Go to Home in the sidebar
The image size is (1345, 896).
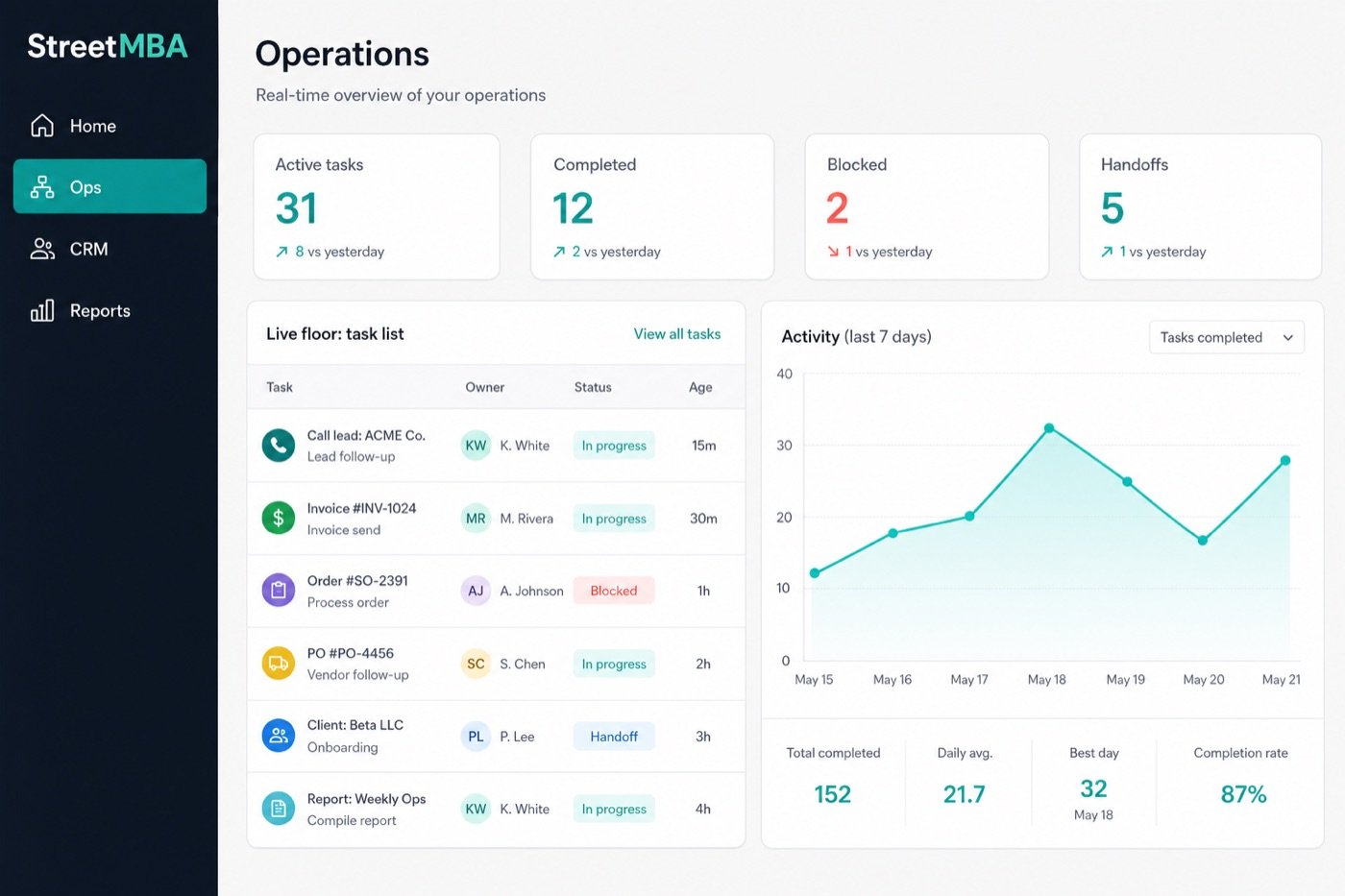coord(110,126)
